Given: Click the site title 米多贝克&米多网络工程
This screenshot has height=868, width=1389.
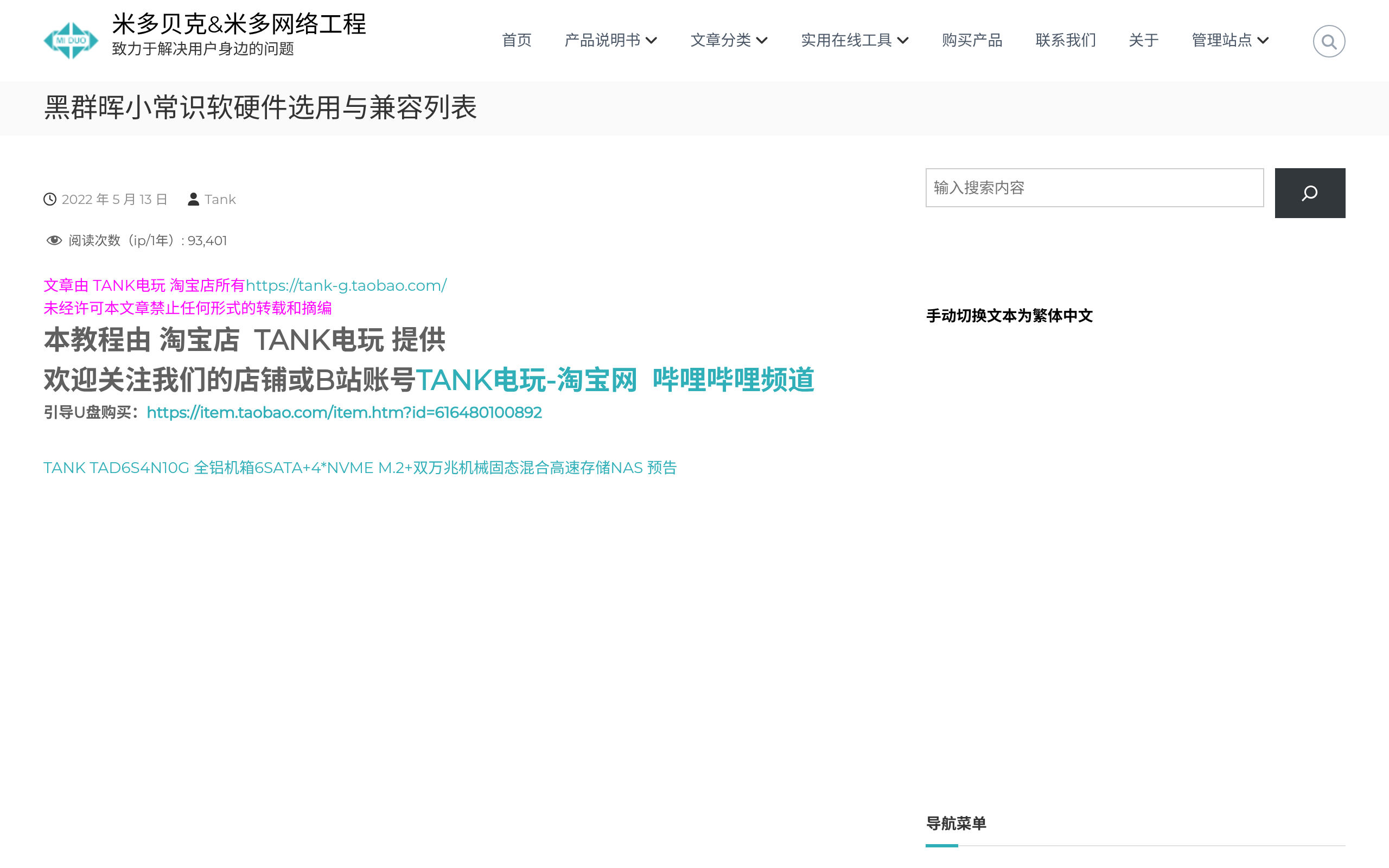Looking at the screenshot, I should click(x=239, y=24).
